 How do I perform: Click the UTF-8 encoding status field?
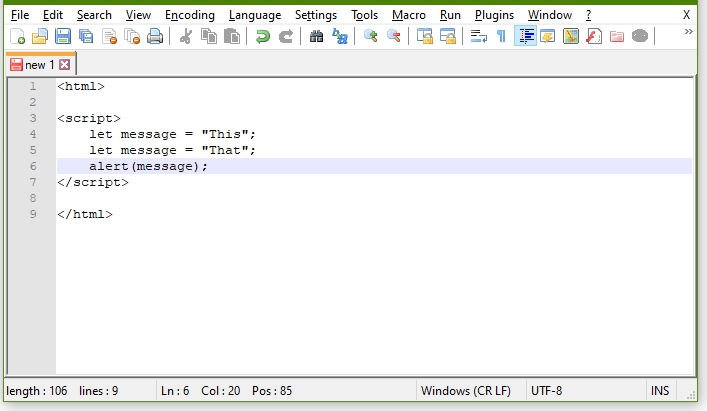[x=546, y=391]
